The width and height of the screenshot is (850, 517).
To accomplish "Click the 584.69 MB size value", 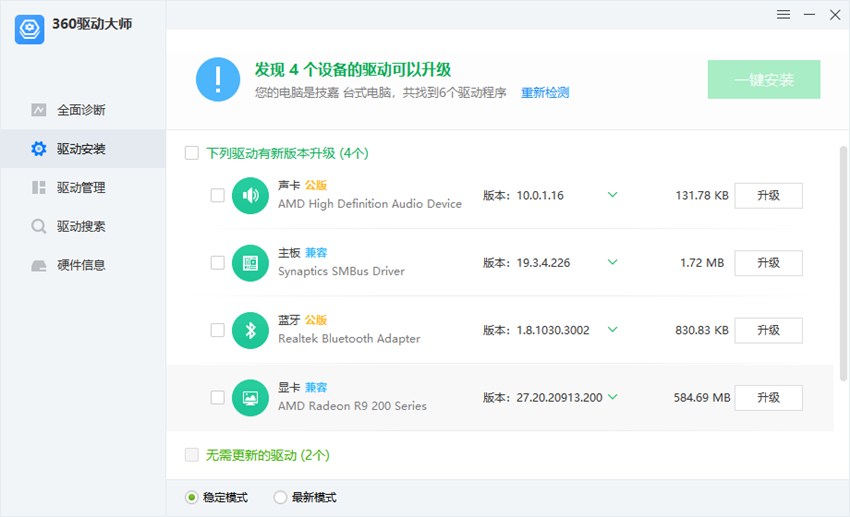I will (x=702, y=398).
